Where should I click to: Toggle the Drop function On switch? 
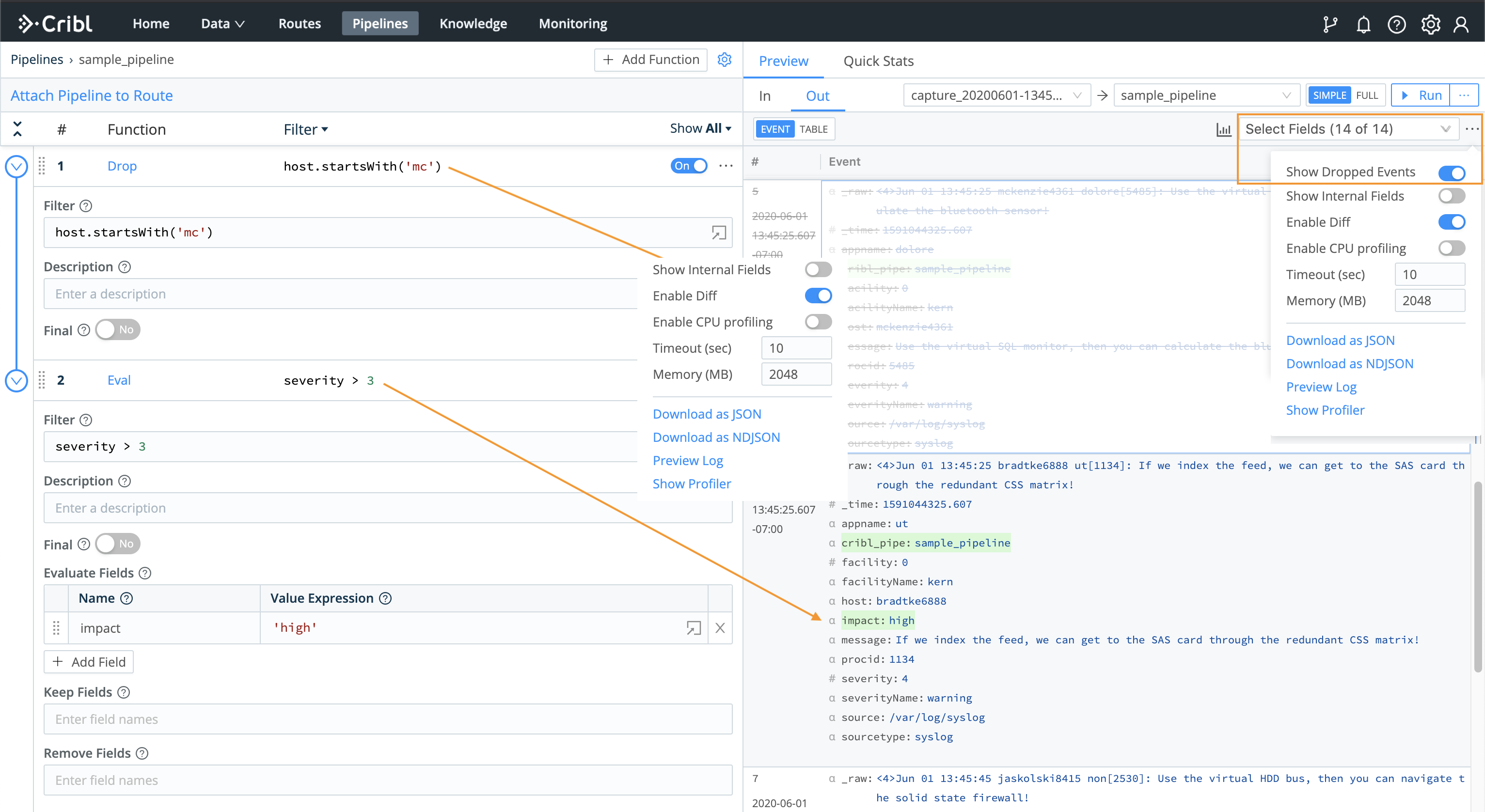tap(689, 165)
